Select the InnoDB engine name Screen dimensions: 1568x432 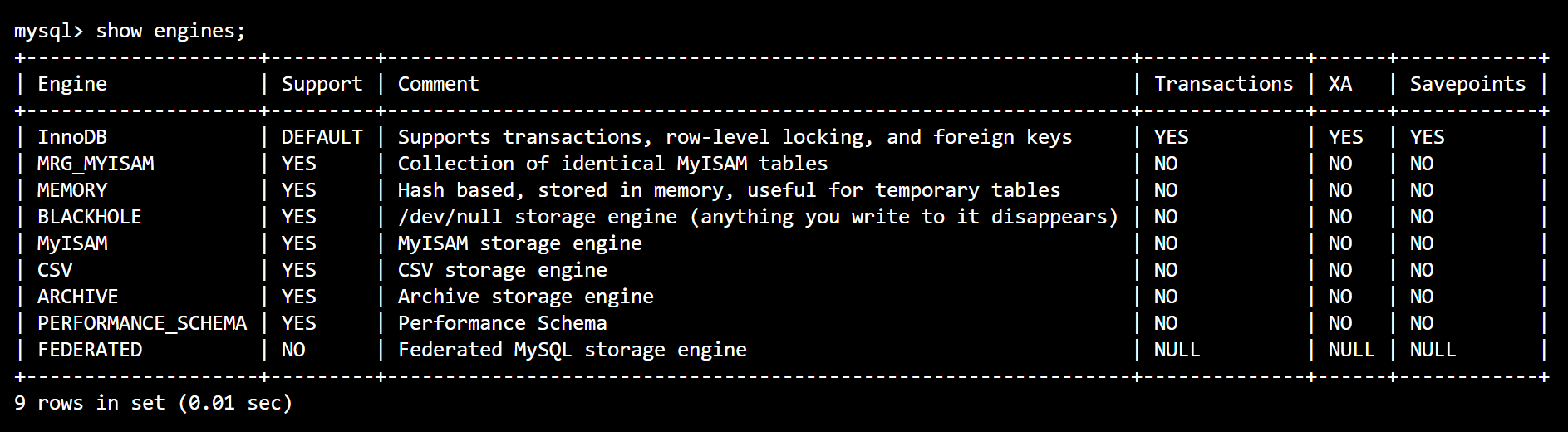(x=72, y=137)
